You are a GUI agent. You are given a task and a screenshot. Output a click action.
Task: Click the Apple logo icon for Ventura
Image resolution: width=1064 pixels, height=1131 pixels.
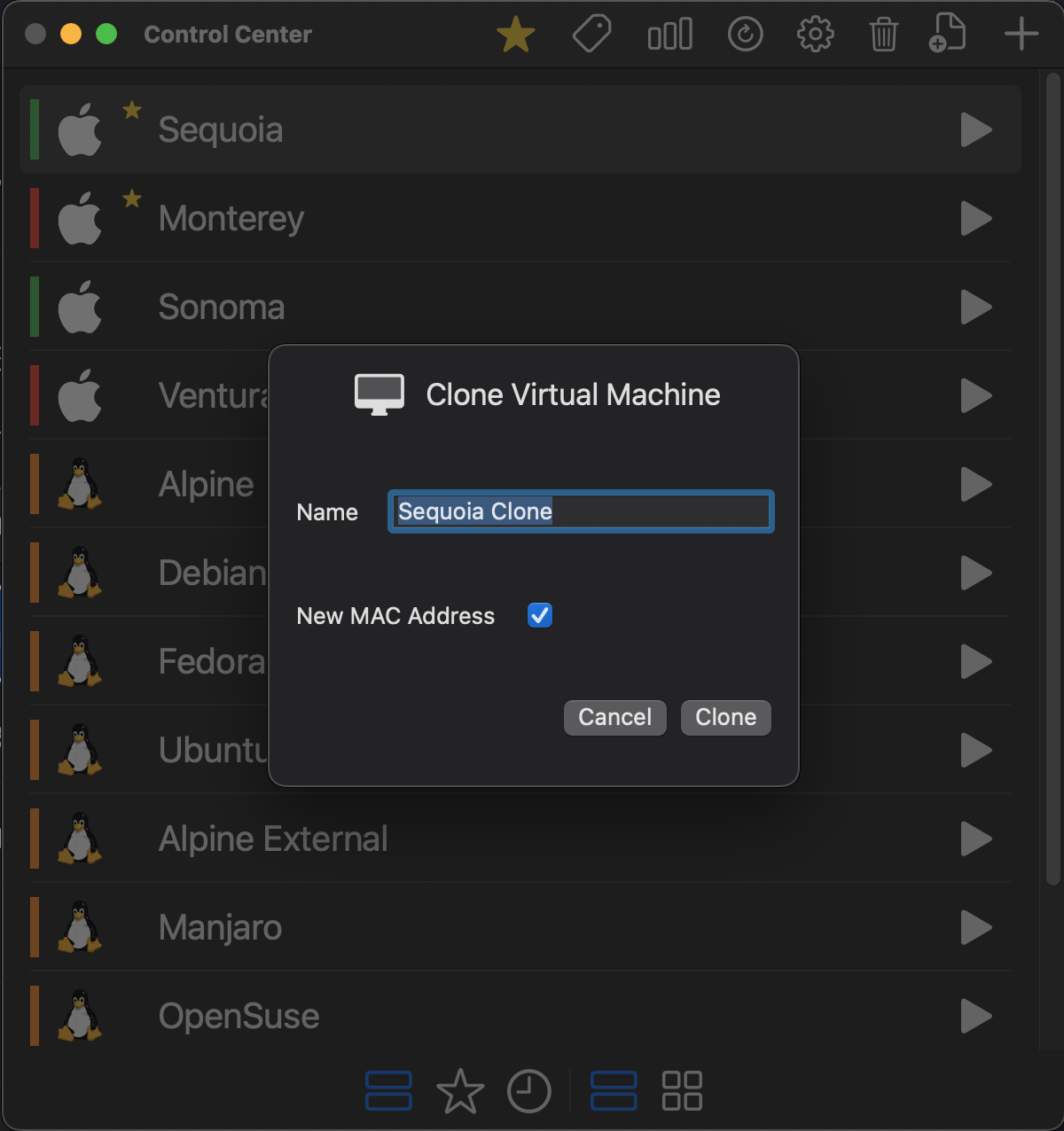(80, 395)
